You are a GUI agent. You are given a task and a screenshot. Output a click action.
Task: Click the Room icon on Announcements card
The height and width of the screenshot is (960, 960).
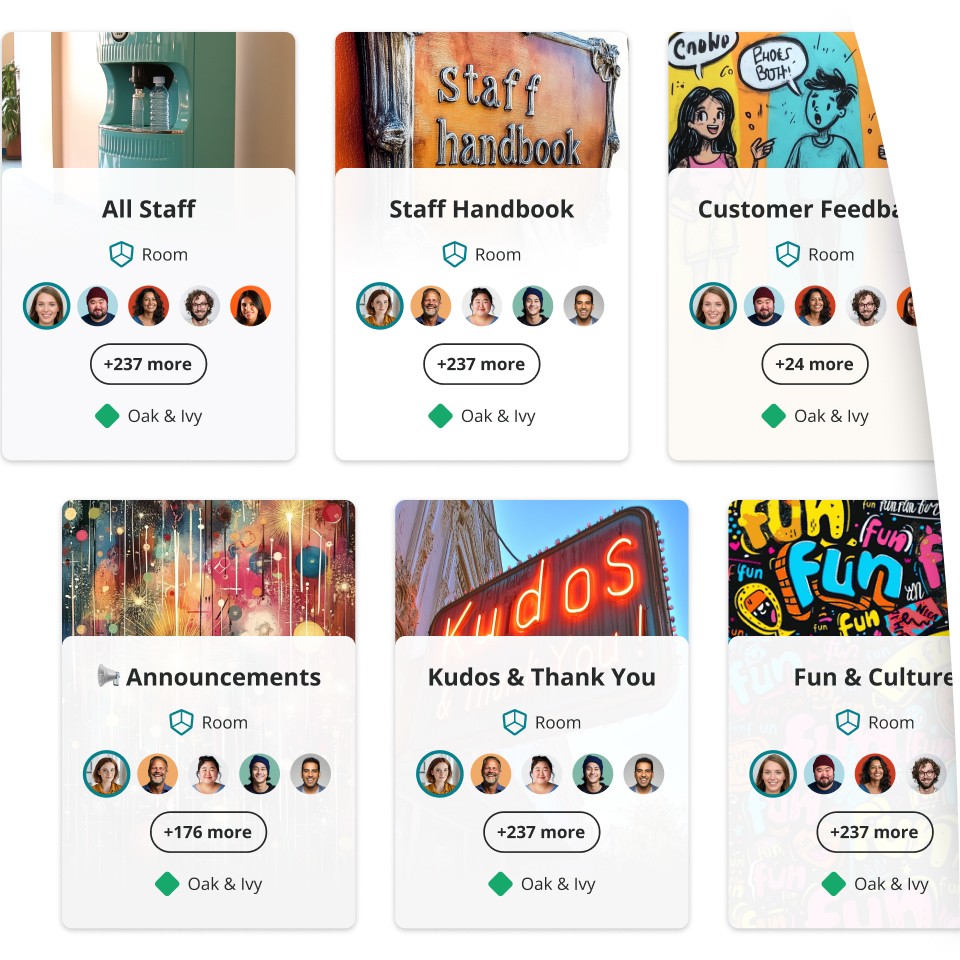(x=181, y=722)
